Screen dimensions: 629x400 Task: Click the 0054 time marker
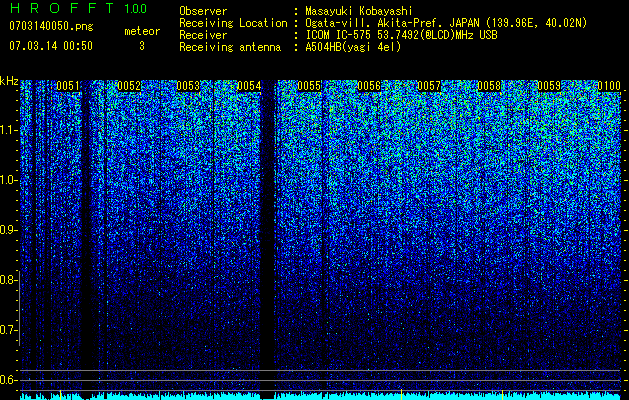tap(249, 86)
